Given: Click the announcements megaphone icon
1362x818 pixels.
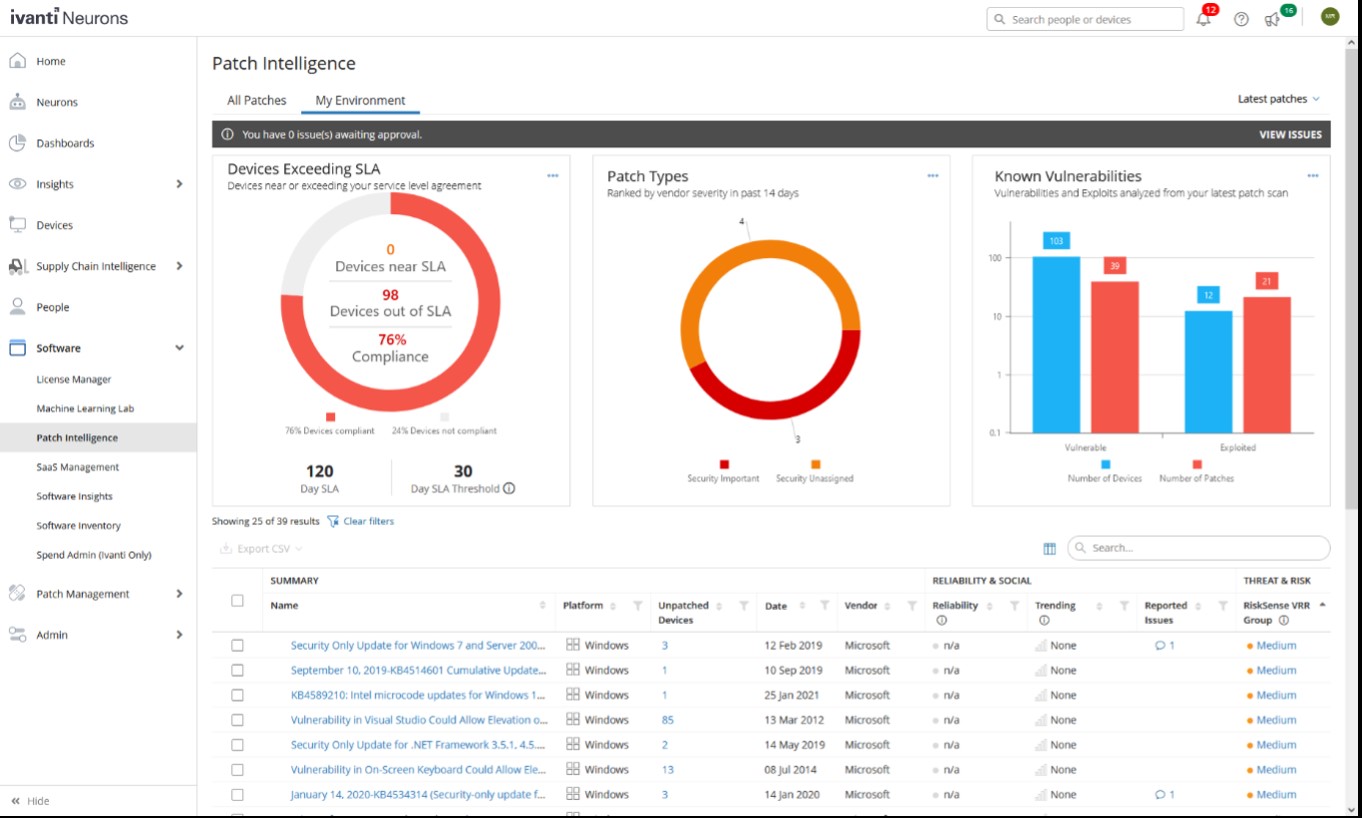Looking at the screenshot, I should [1272, 19].
